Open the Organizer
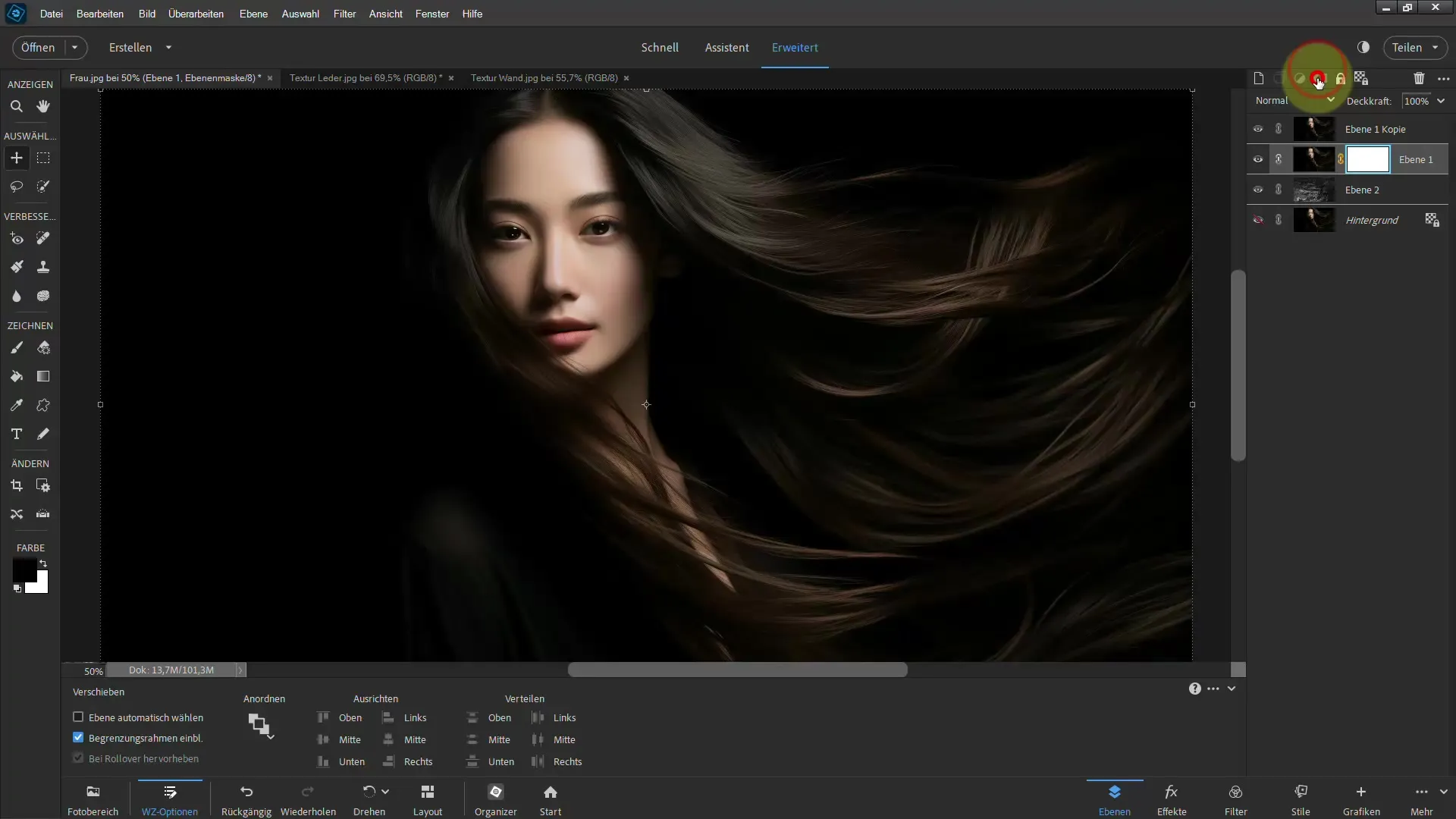This screenshot has width=1456, height=819. point(496,800)
